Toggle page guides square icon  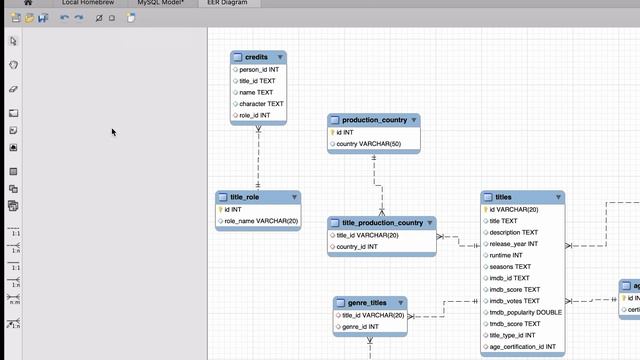[112, 18]
